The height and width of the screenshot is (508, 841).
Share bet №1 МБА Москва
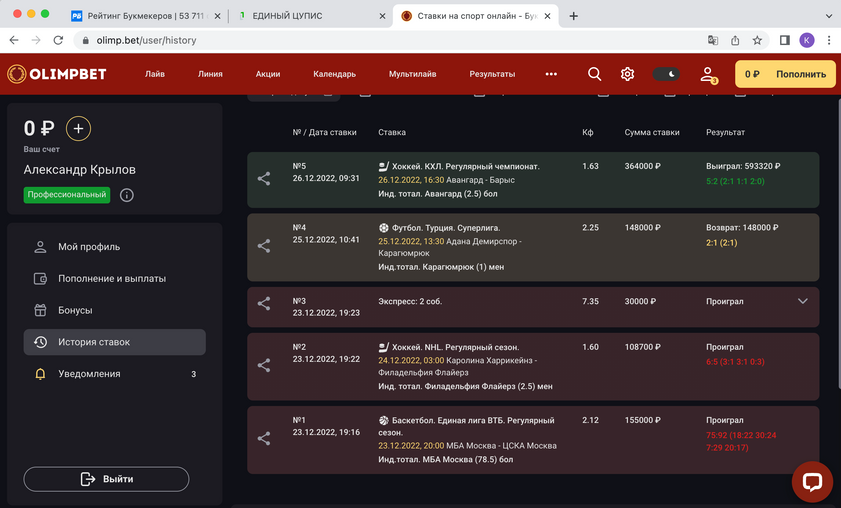[x=263, y=438]
